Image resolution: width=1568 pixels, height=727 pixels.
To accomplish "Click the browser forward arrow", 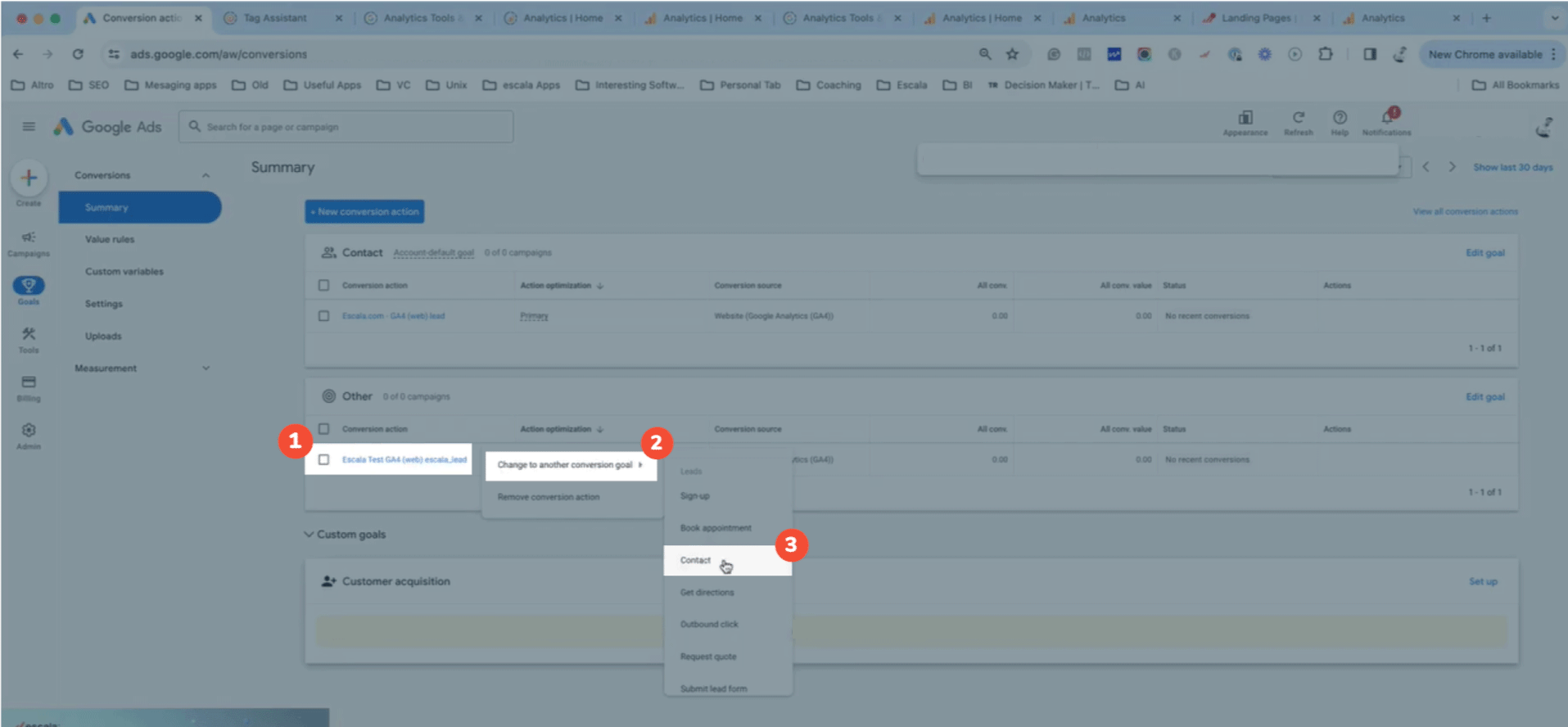I will (47, 54).
